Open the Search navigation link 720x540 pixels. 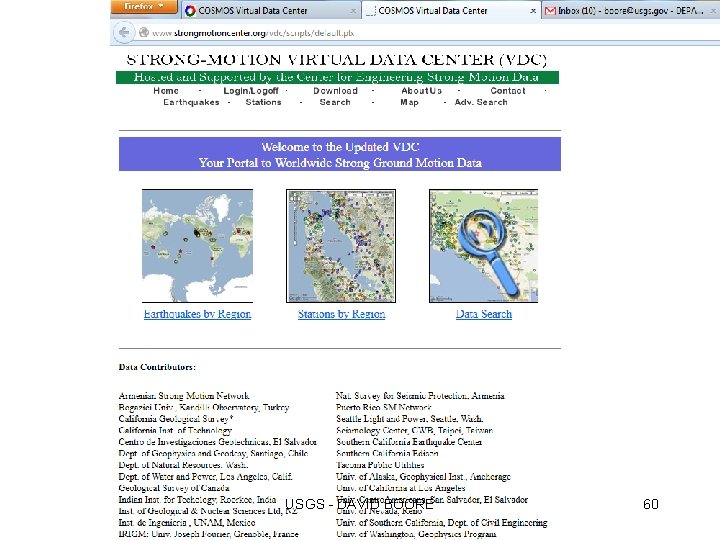pyautogui.click(x=335, y=102)
